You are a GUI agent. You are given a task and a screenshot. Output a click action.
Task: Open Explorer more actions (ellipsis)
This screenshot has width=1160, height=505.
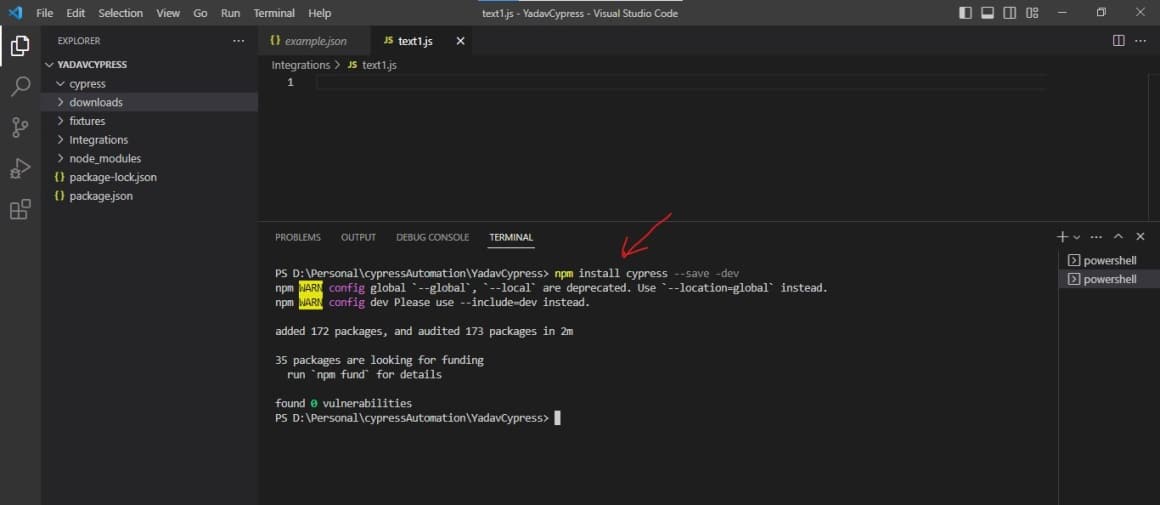(x=238, y=41)
